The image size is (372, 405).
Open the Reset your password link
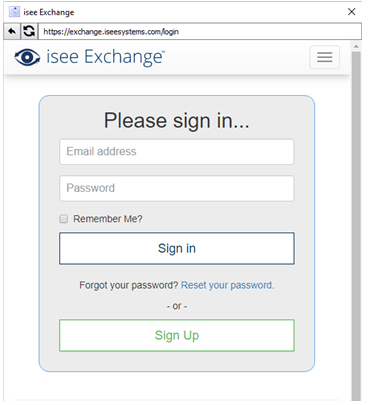[x=227, y=285]
